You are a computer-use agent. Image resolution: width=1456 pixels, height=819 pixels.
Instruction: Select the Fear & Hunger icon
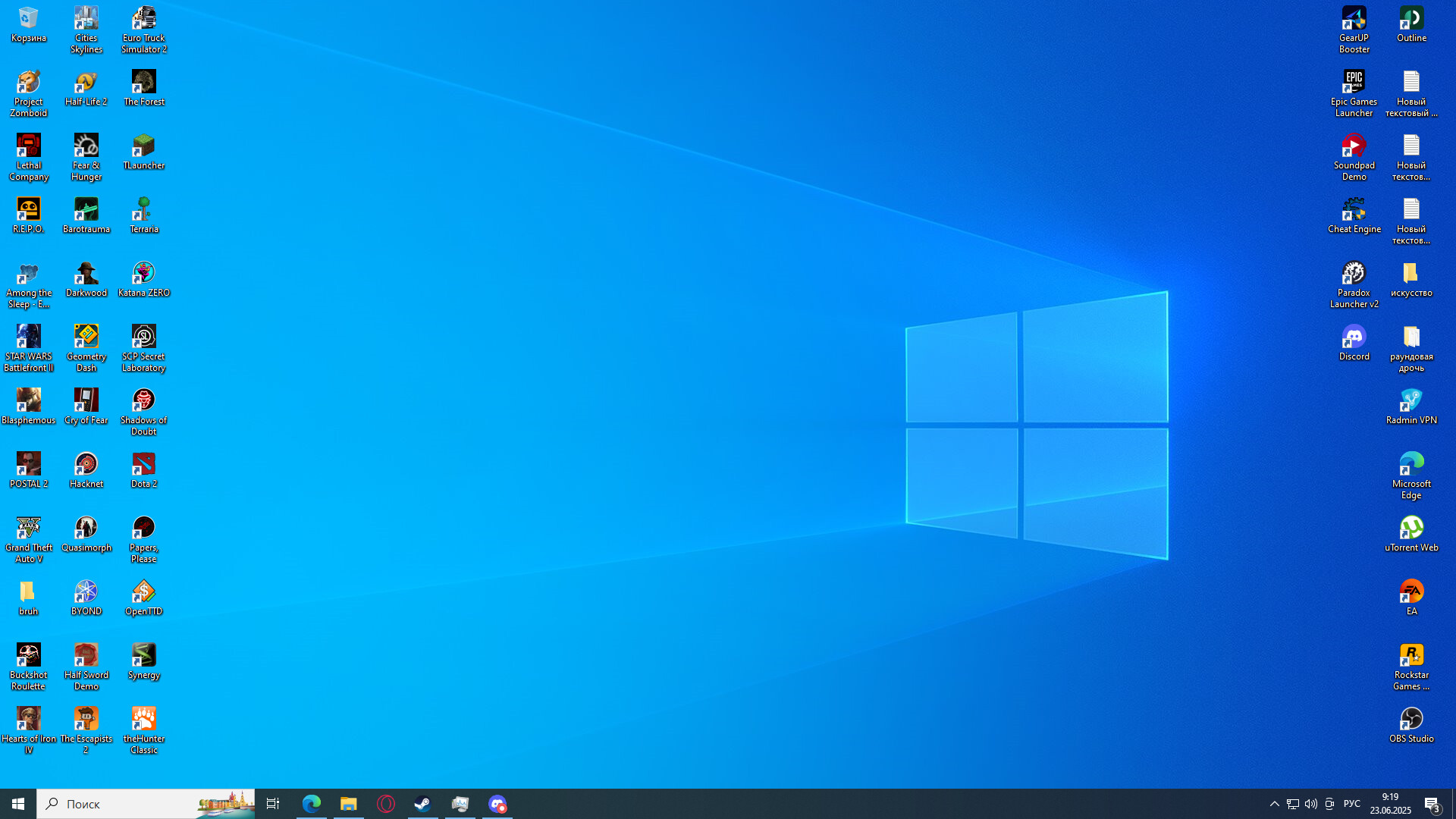click(86, 158)
